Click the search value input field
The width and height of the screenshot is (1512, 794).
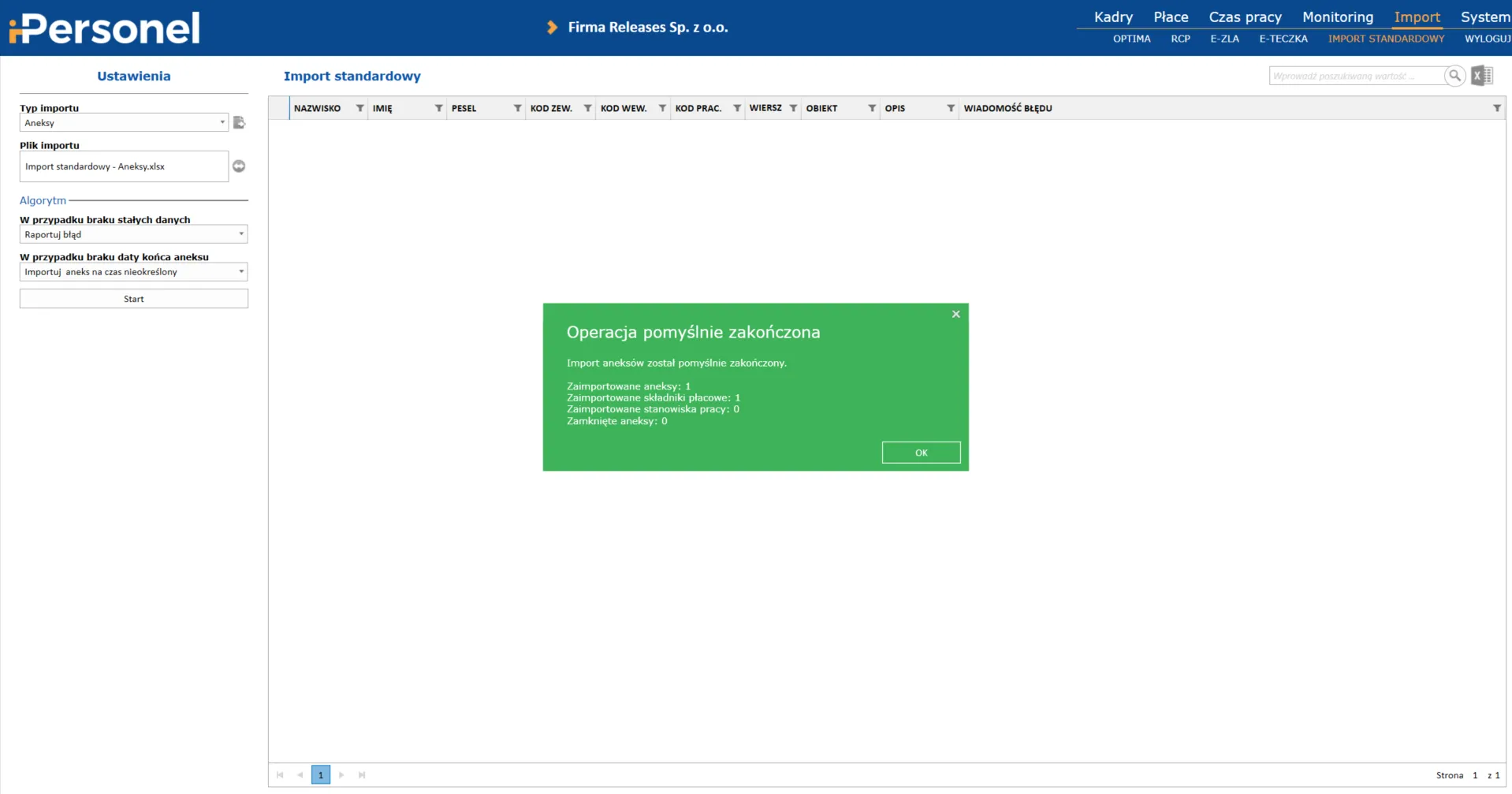[x=1354, y=76]
